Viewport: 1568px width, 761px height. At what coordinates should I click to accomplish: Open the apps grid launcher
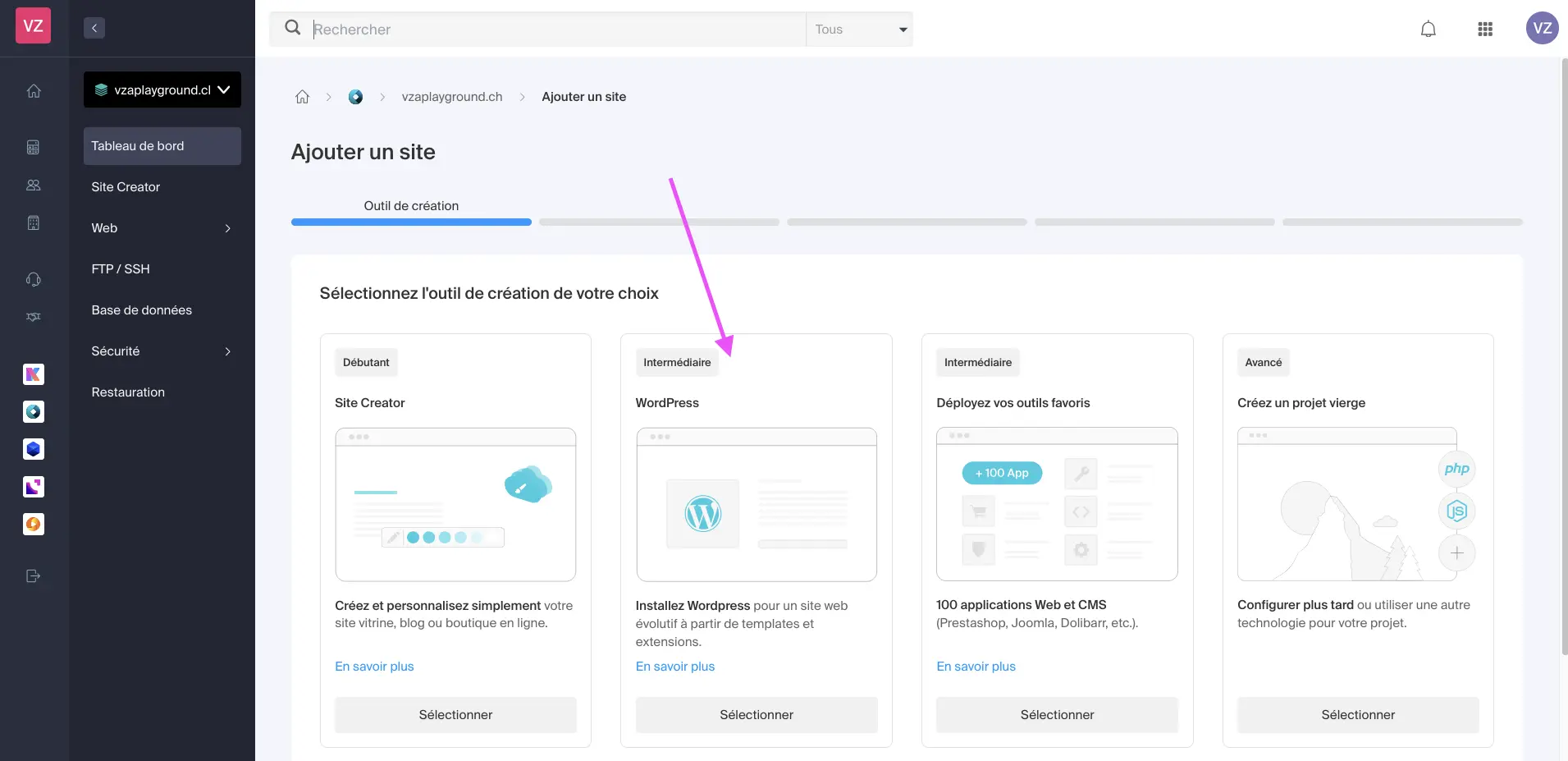pos(1484,30)
